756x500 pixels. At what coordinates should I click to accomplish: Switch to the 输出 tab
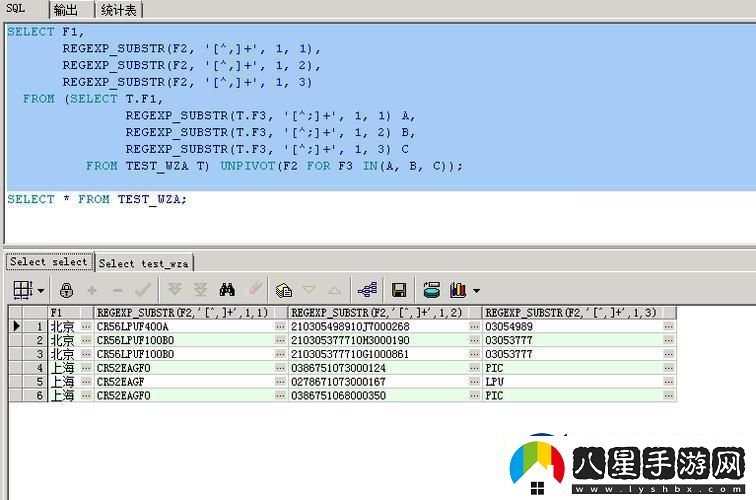pyautogui.click(x=66, y=10)
